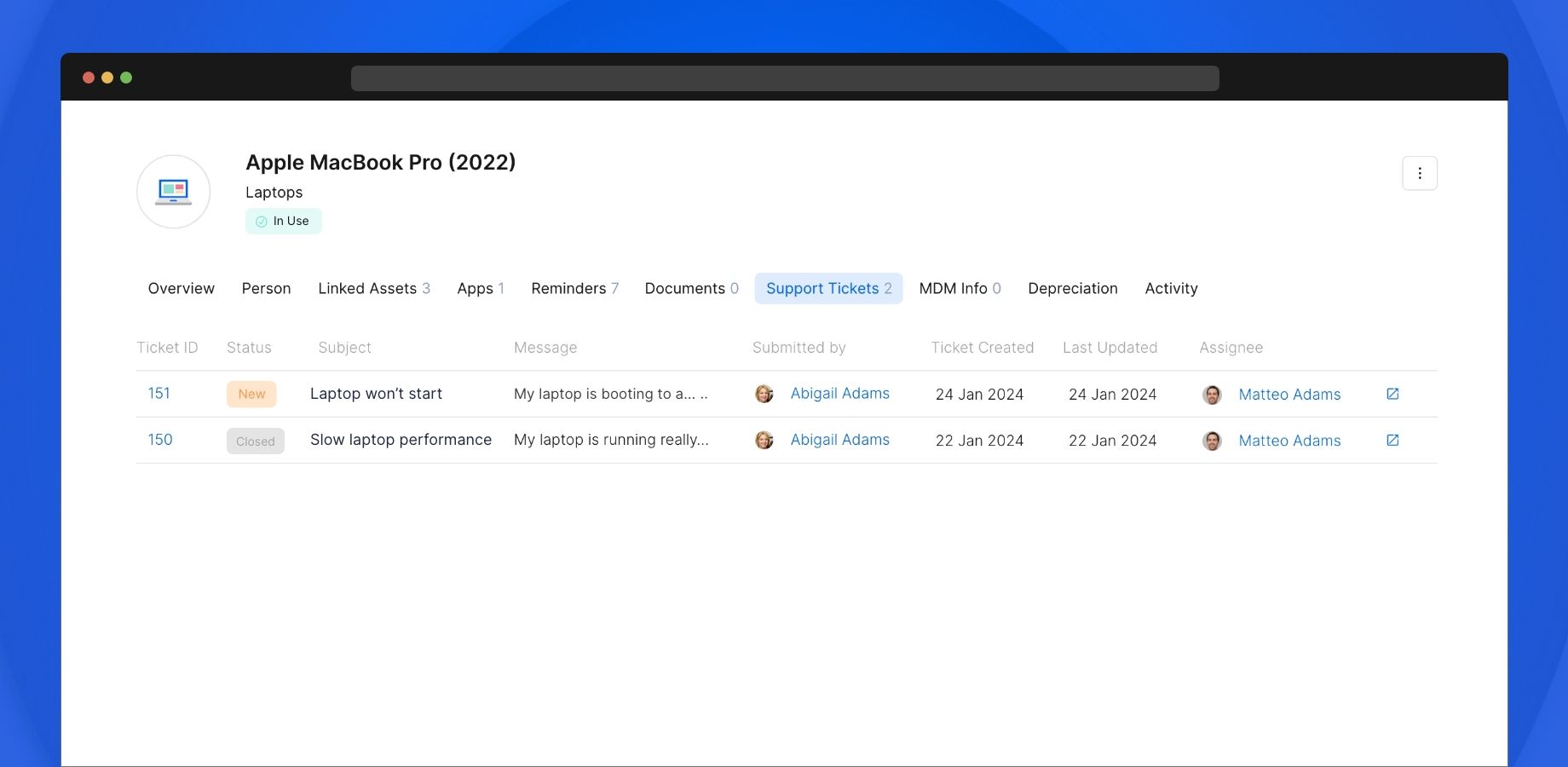Open Abigail Adams link in ticket 150 row
This screenshot has width=1568, height=767.
pyautogui.click(x=839, y=439)
